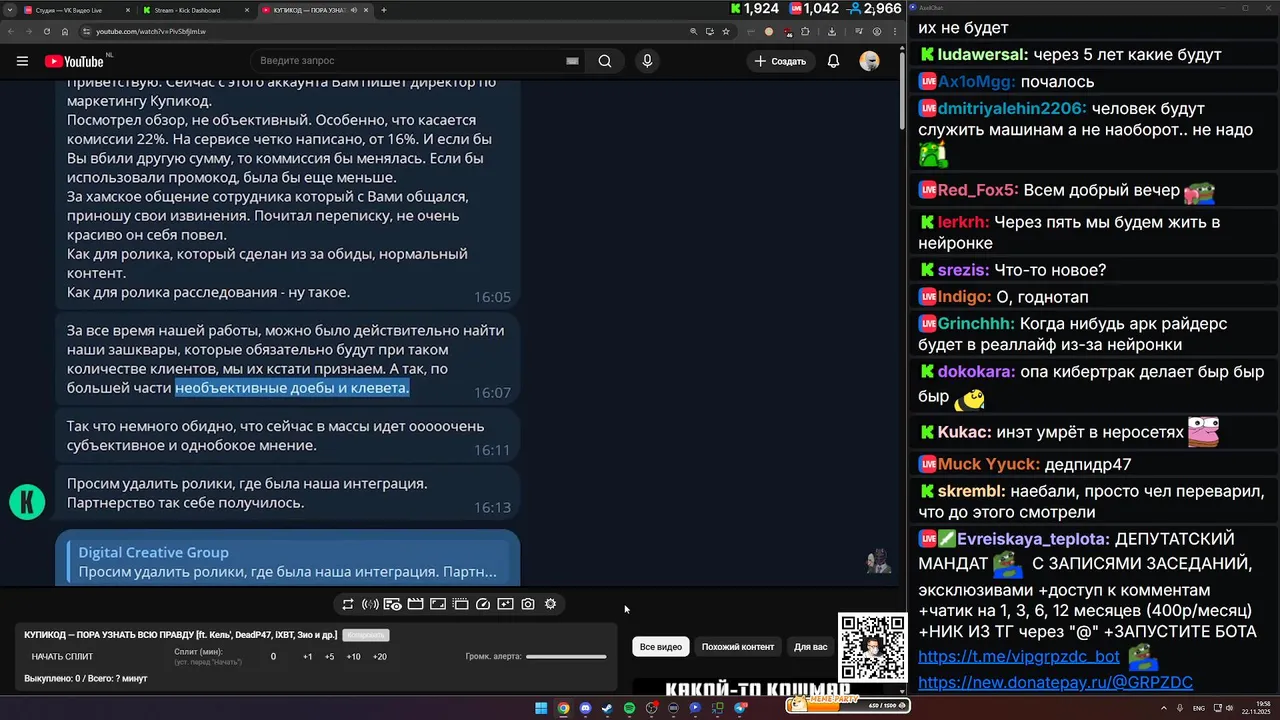Add +1 minute to split

307,657
